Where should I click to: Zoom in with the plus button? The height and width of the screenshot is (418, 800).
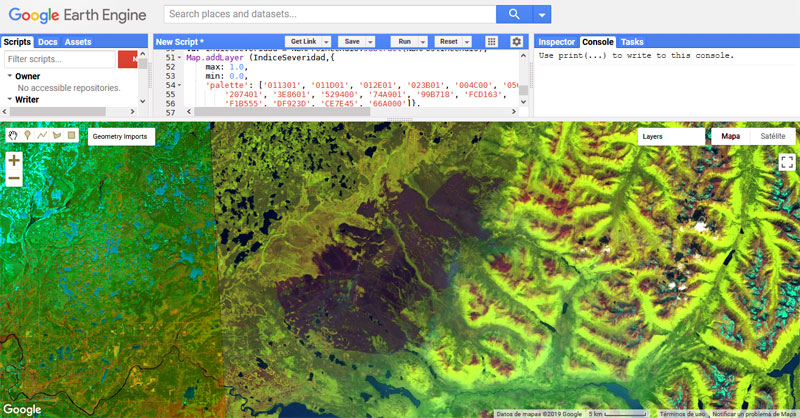(x=14, y=160)
